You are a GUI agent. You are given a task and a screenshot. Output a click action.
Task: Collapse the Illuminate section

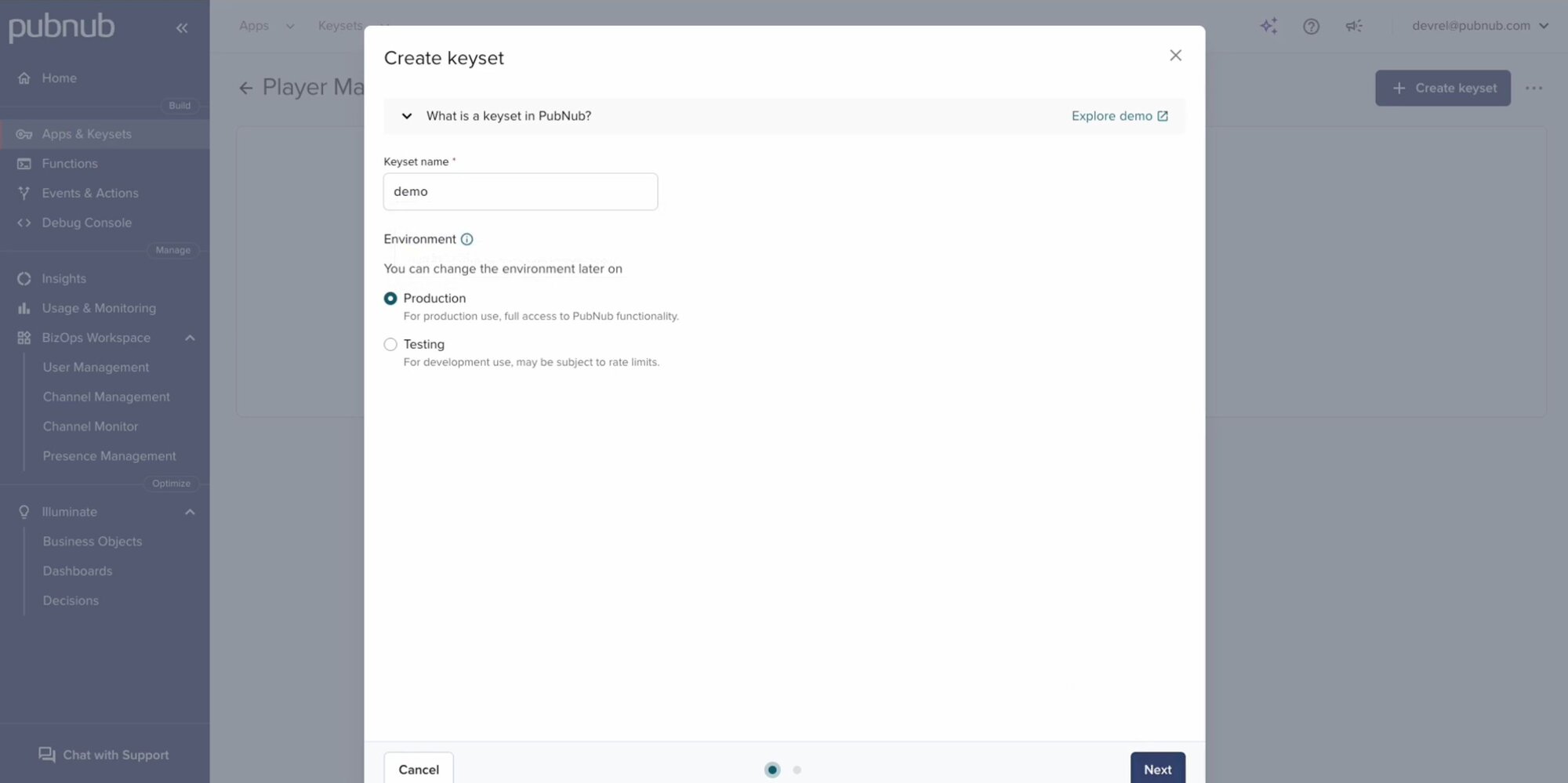coord(190,512)
